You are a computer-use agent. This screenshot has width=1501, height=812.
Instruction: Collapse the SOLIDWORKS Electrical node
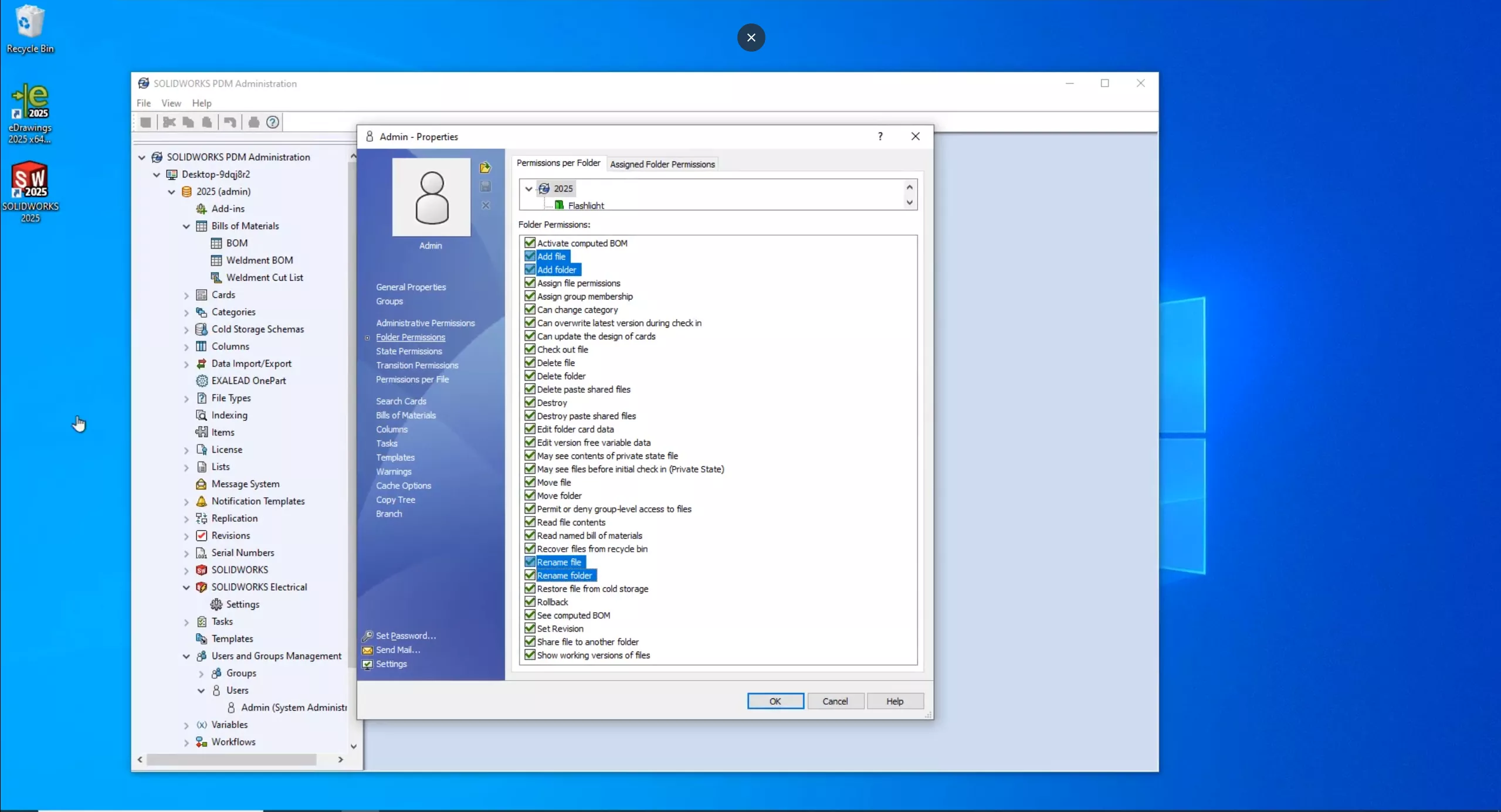coord(186,587)
